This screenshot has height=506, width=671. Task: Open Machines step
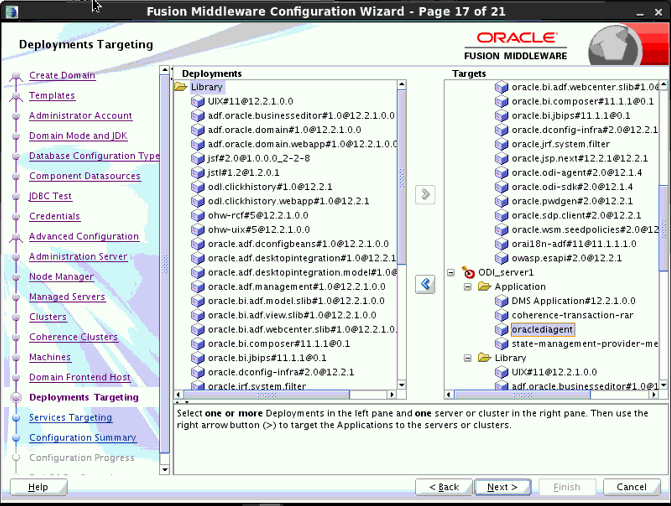50,357
